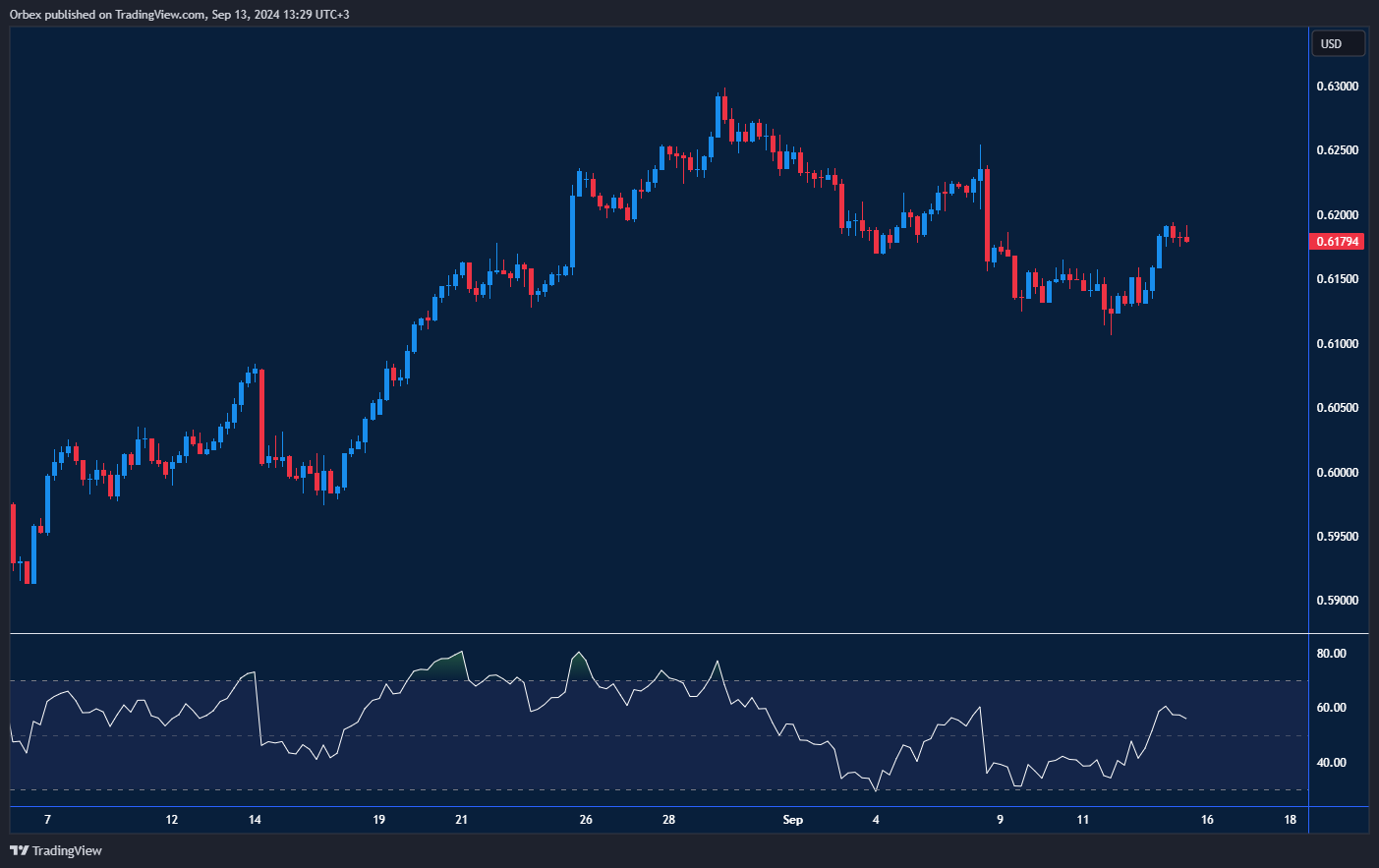Click the 60.00 RSI scale label
This screenshot has width=1379, height=868.
pyautogui.click(x=1331, y=708)
